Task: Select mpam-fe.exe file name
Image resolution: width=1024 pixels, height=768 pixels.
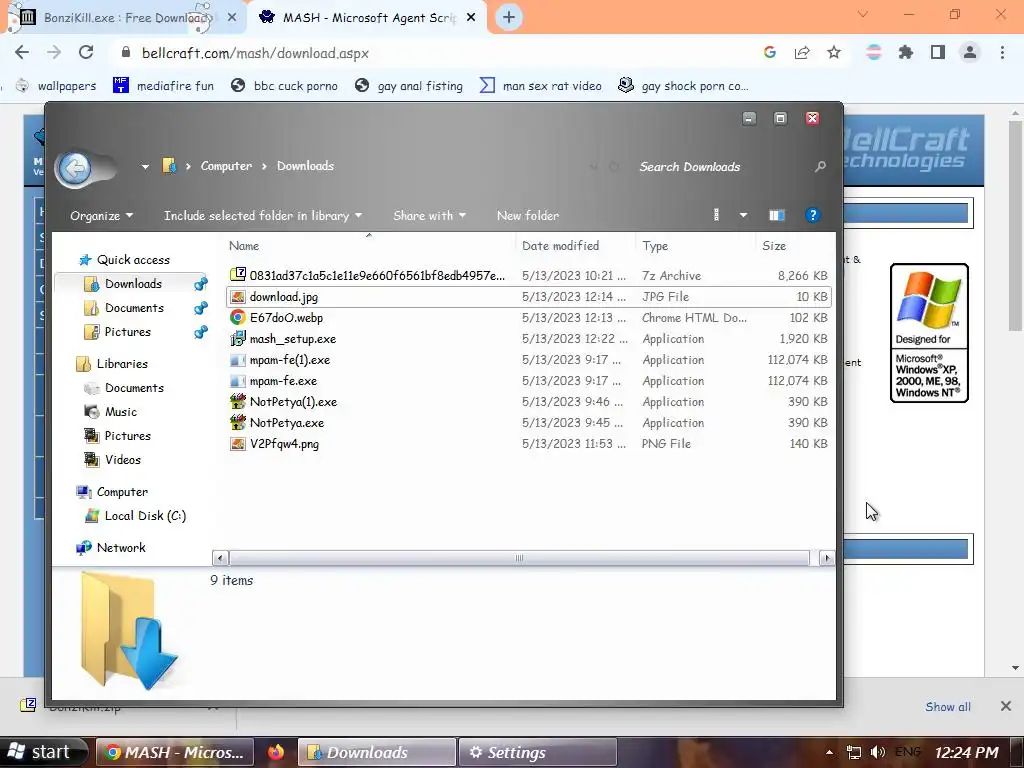Action: (x=283, y=381)
